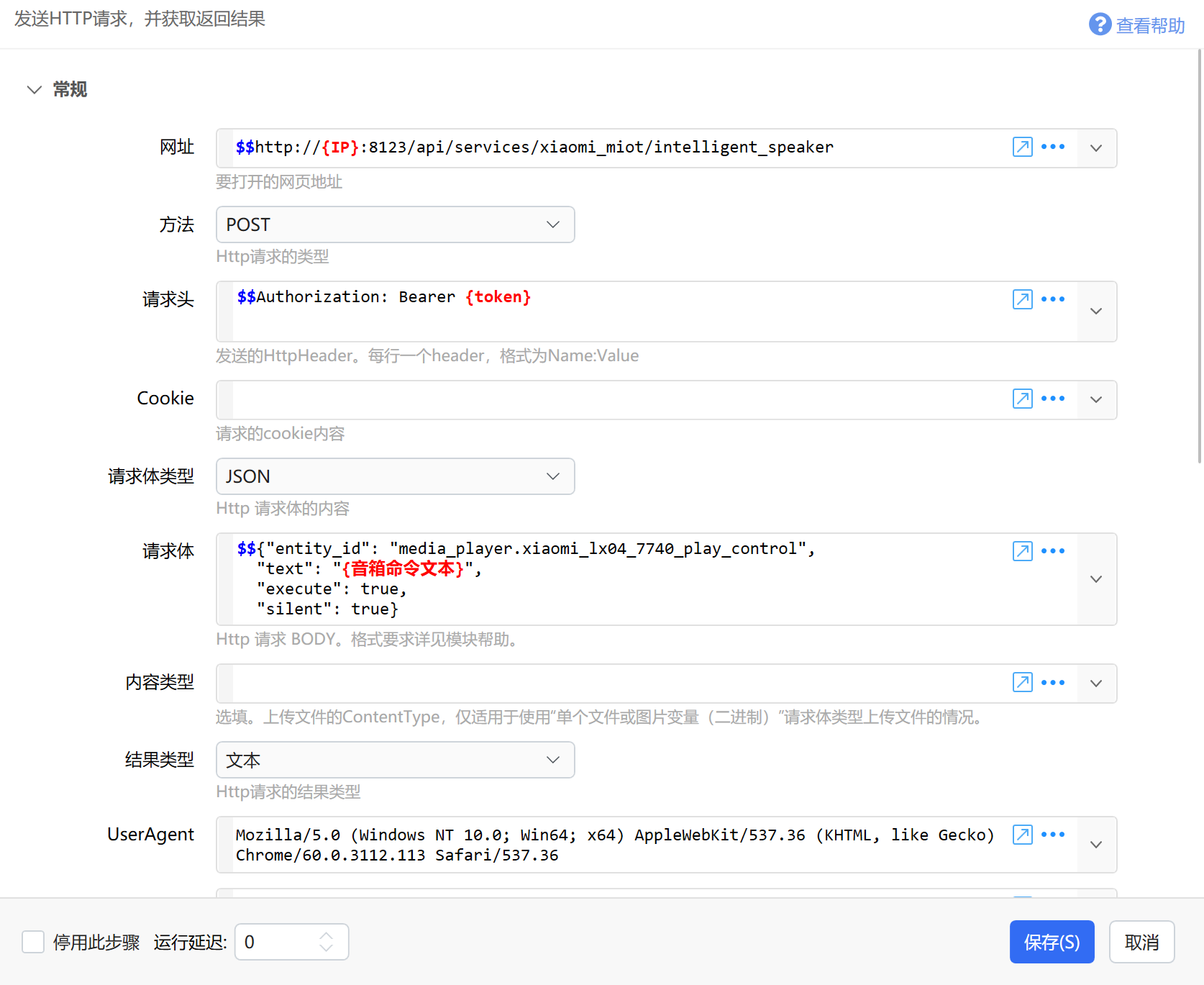This screenshot has height=985, width=1204.
Task: Click three-dots icon in 请求头 row
Action: coord(1053,299)
